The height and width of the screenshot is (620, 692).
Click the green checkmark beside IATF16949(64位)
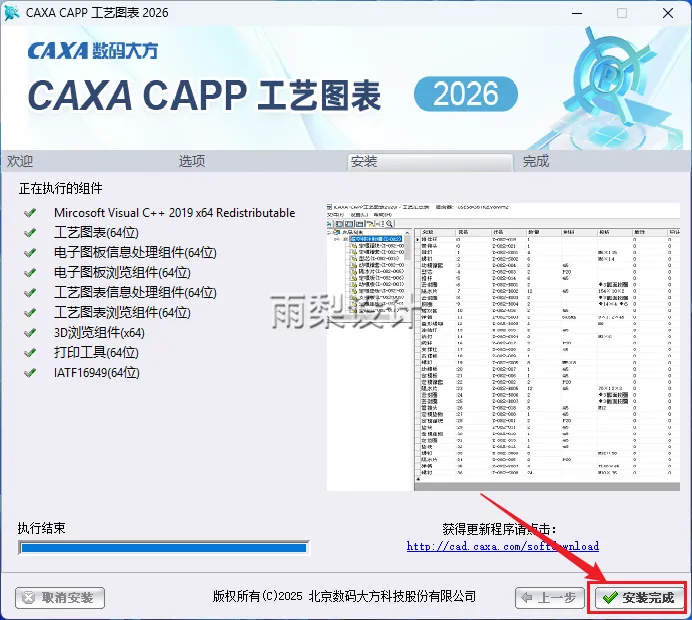coord(30,372)
